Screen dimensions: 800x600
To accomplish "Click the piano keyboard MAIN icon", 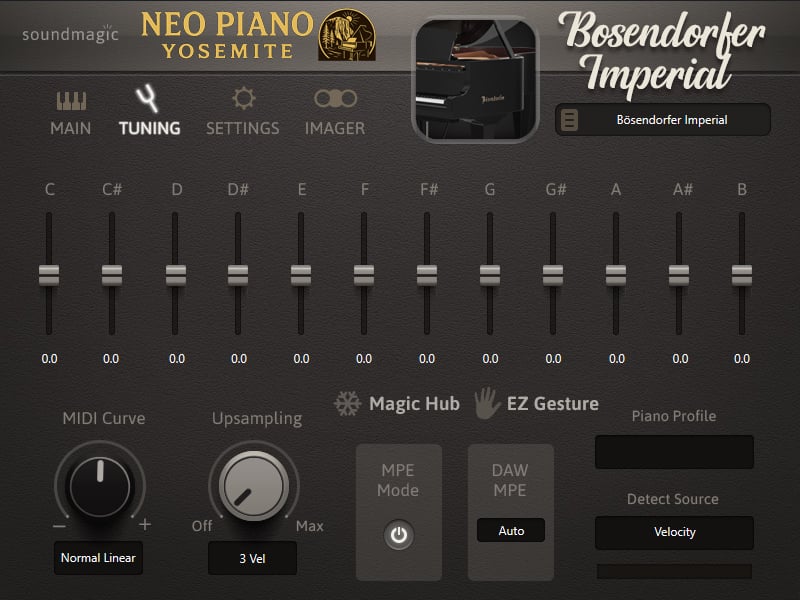I will (x=71, y=100).
